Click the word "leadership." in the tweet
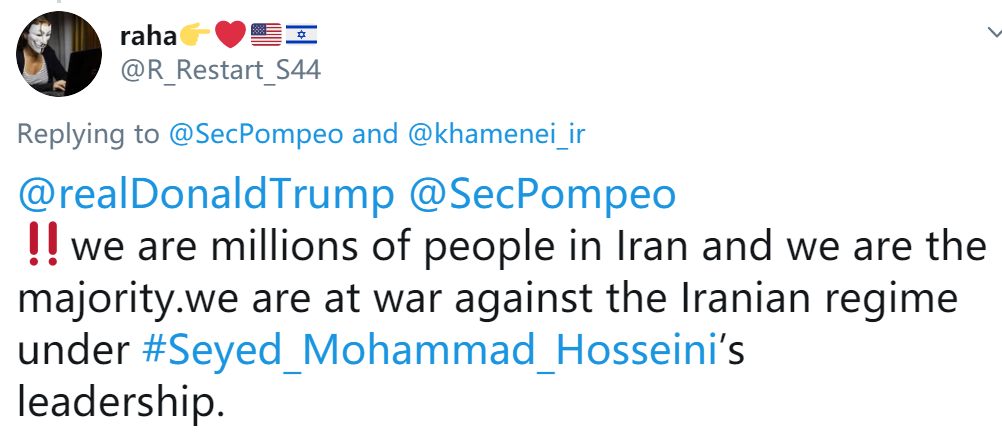1002x433 pixels. pos(116,402)
